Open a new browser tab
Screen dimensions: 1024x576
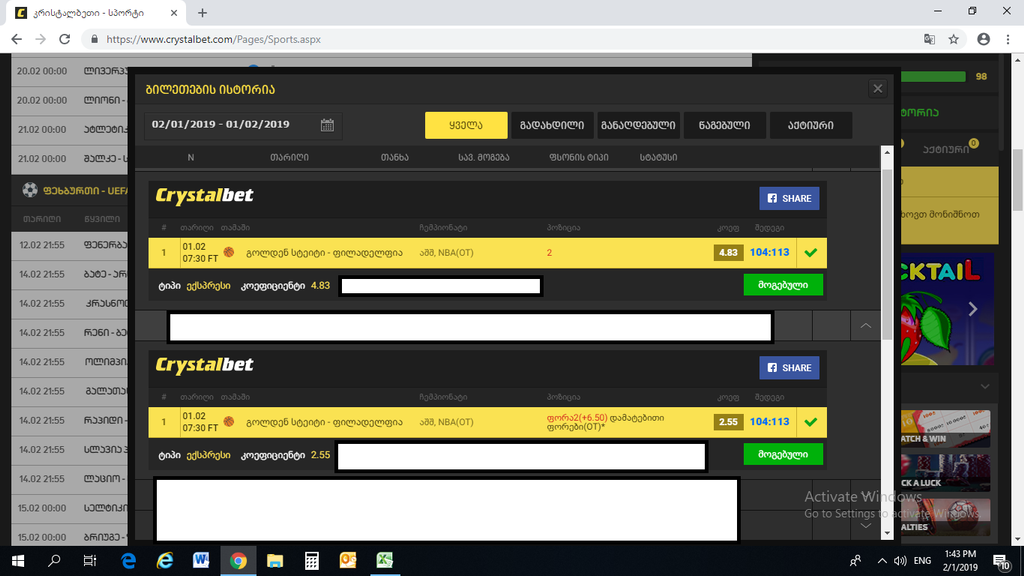(202, 13)
